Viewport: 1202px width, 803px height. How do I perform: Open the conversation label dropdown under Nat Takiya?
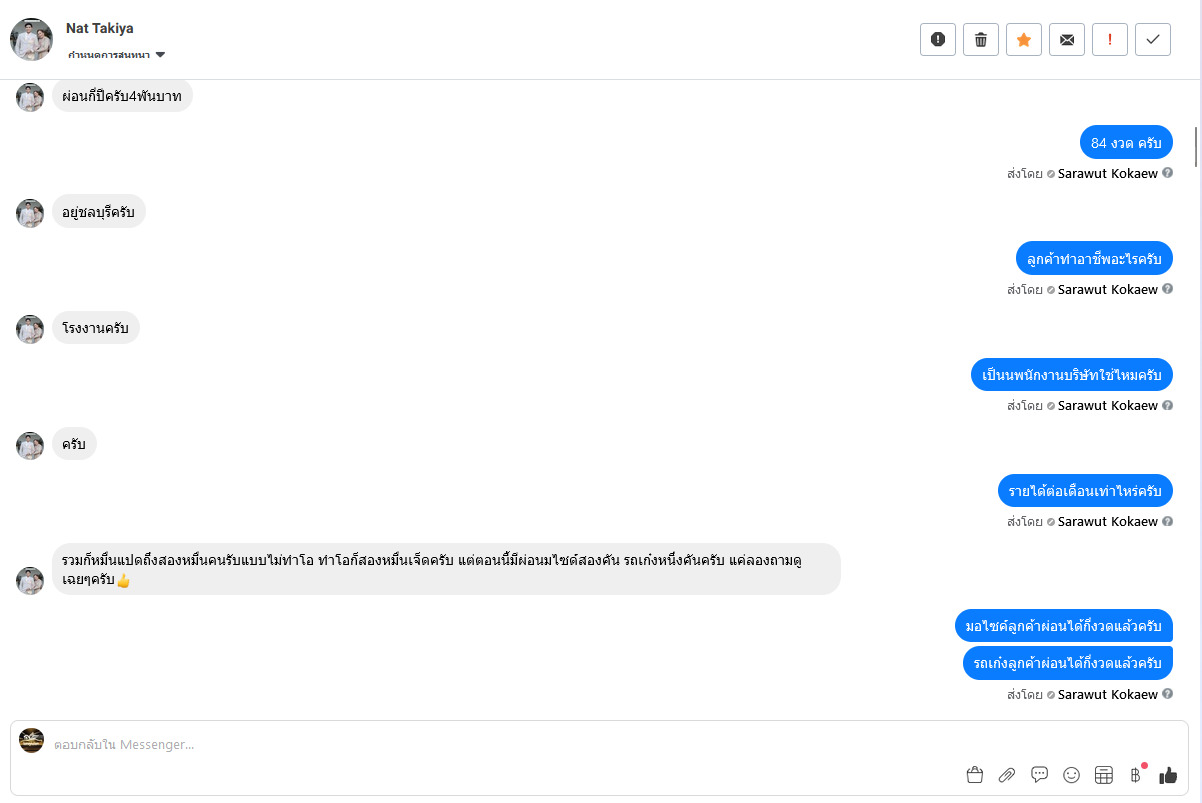click(x=117, y=55)
